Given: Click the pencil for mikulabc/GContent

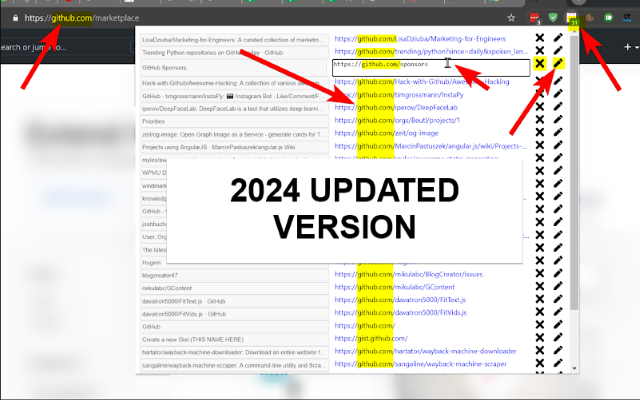Looking at the screenshot, I should click(558, 287).
